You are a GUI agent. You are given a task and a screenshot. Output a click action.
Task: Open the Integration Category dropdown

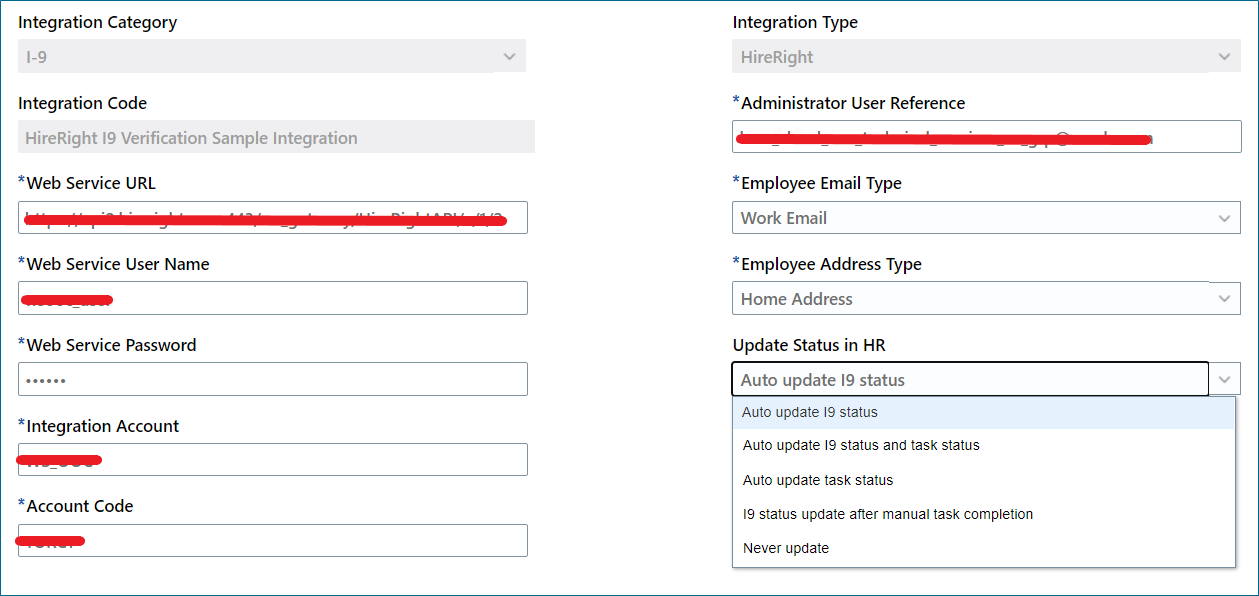[271, 57]
